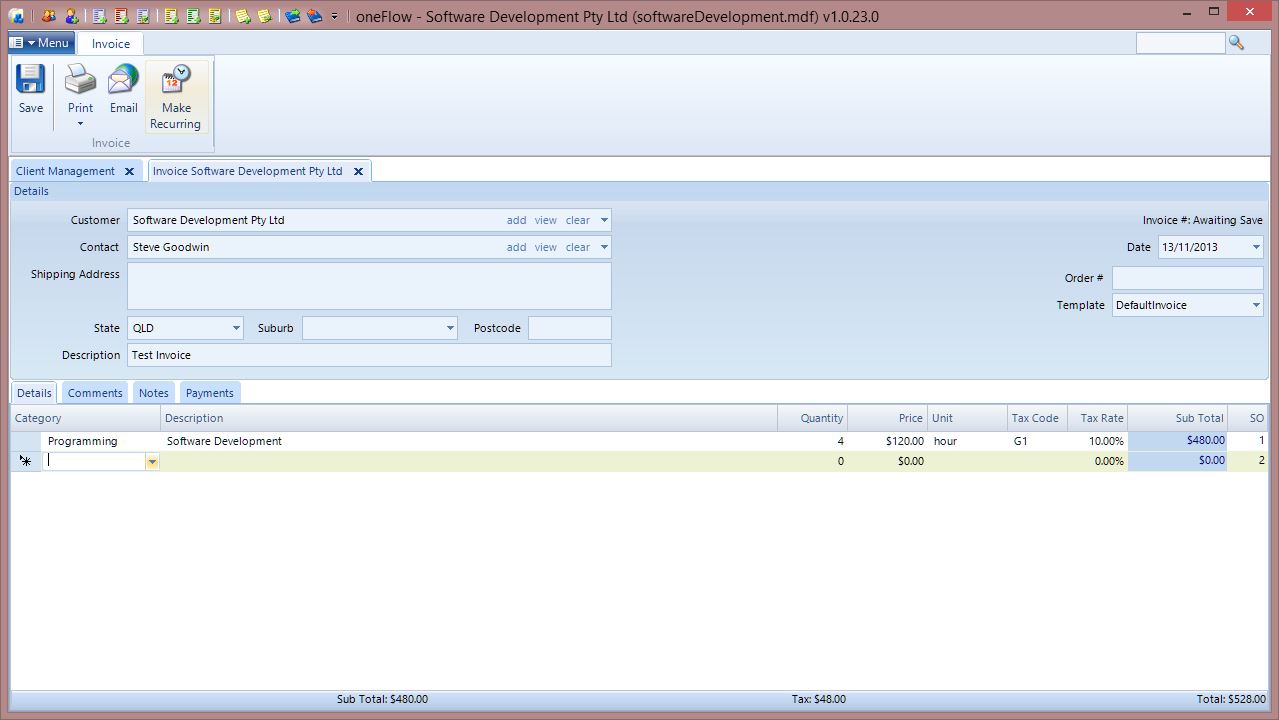Click the '$120.00' price cell
1279x720 pixels.
coord(887,441)
